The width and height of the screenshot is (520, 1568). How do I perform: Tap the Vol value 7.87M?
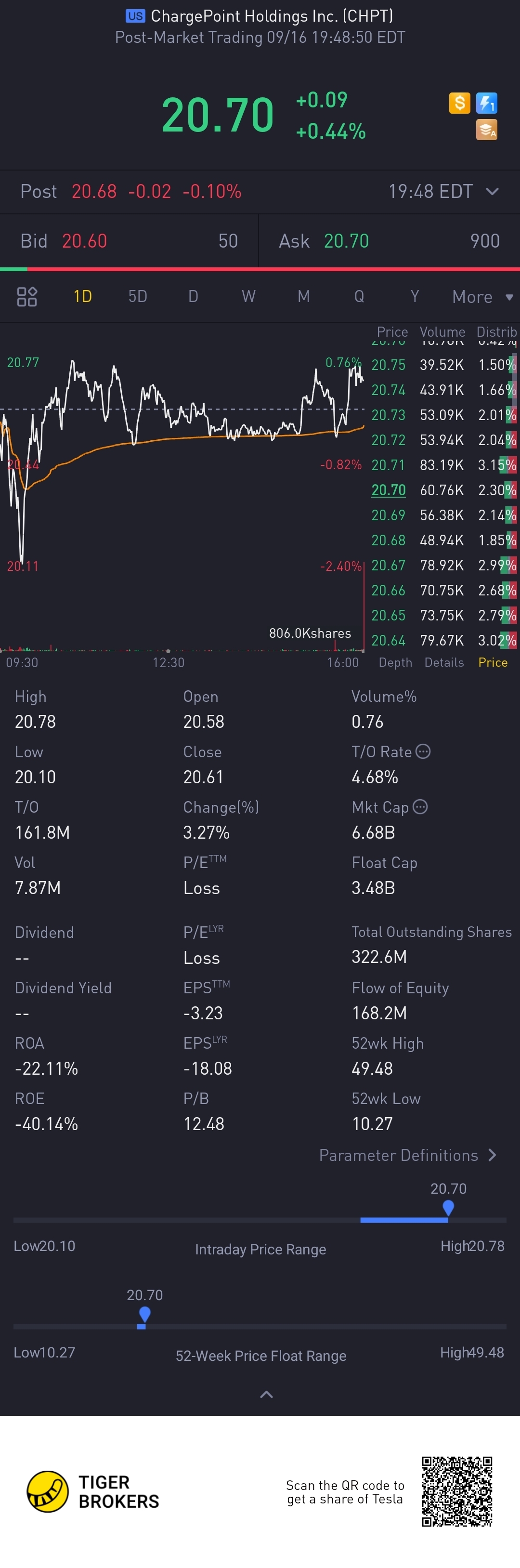[38, 888]
